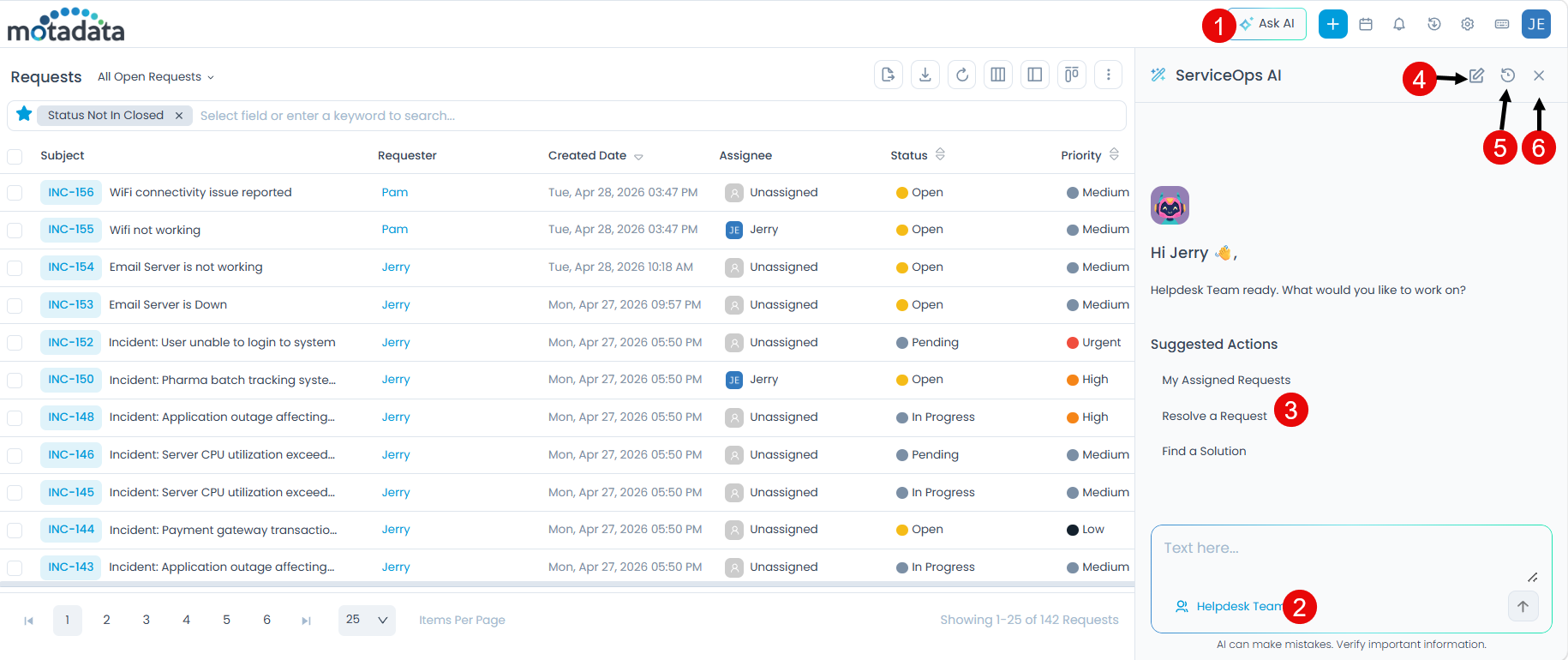Select the checkbox for INC-152 row
The width and height of the screenshot is (1568, 660).
(15, 343)
